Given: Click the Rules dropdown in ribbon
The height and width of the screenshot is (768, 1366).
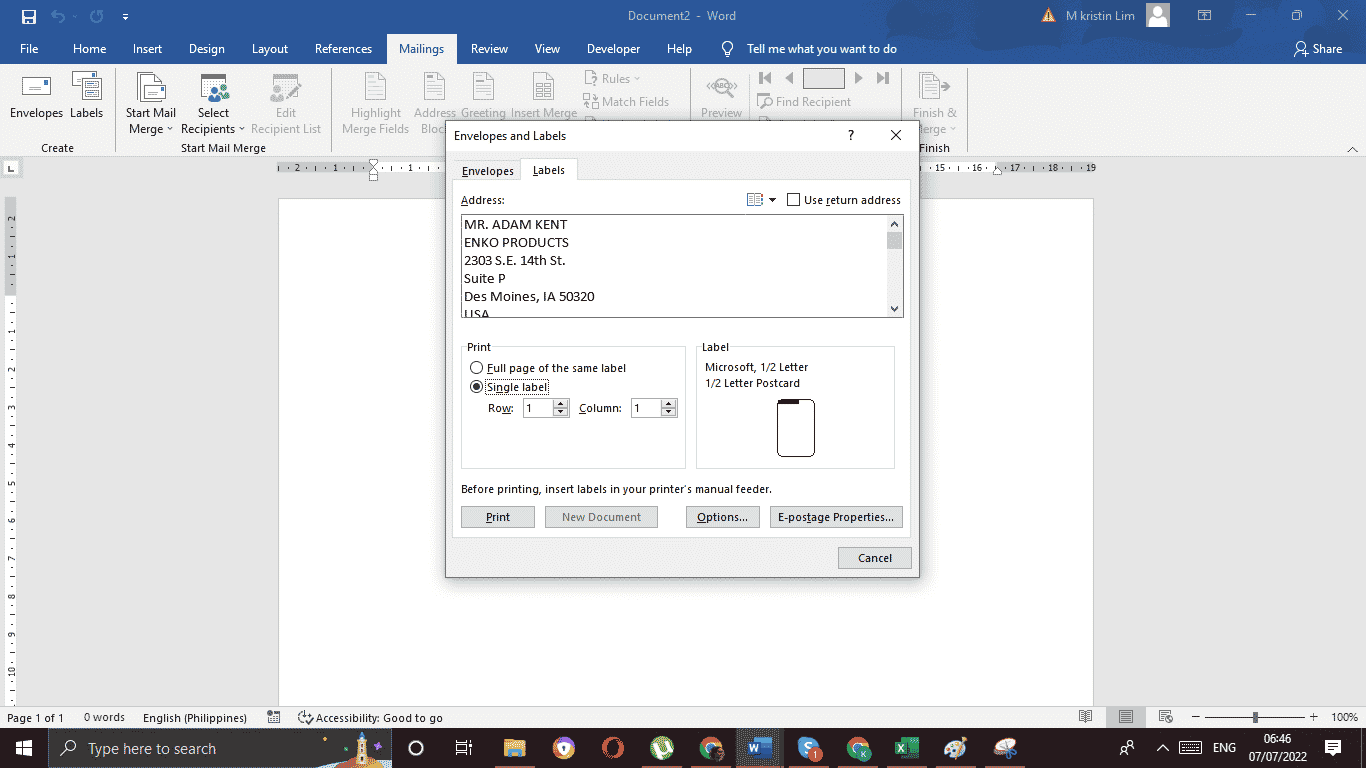Looking at the screenshot, I should [612, 79].
